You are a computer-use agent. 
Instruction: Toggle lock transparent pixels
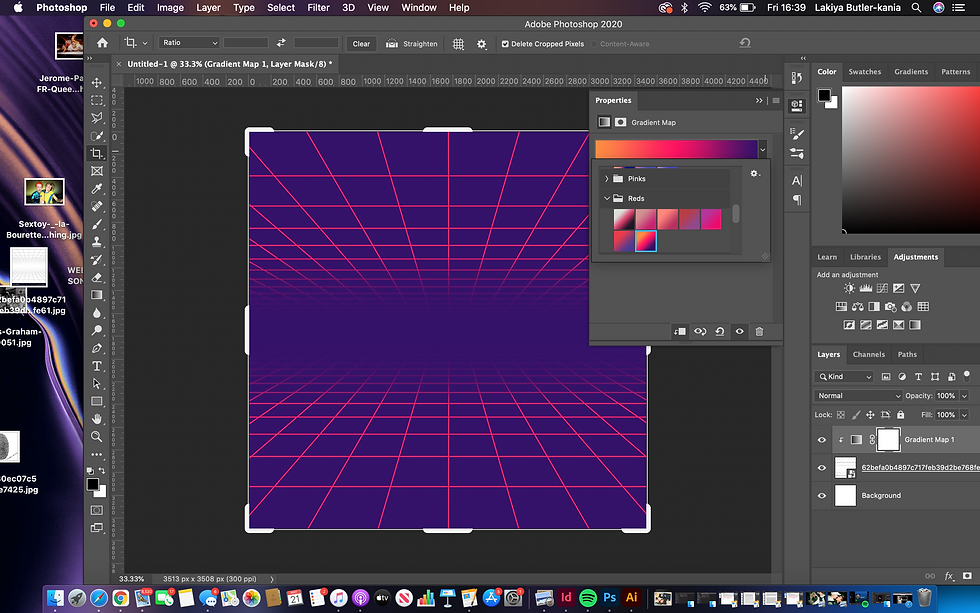pyautogui.click(x=841, y=415)
